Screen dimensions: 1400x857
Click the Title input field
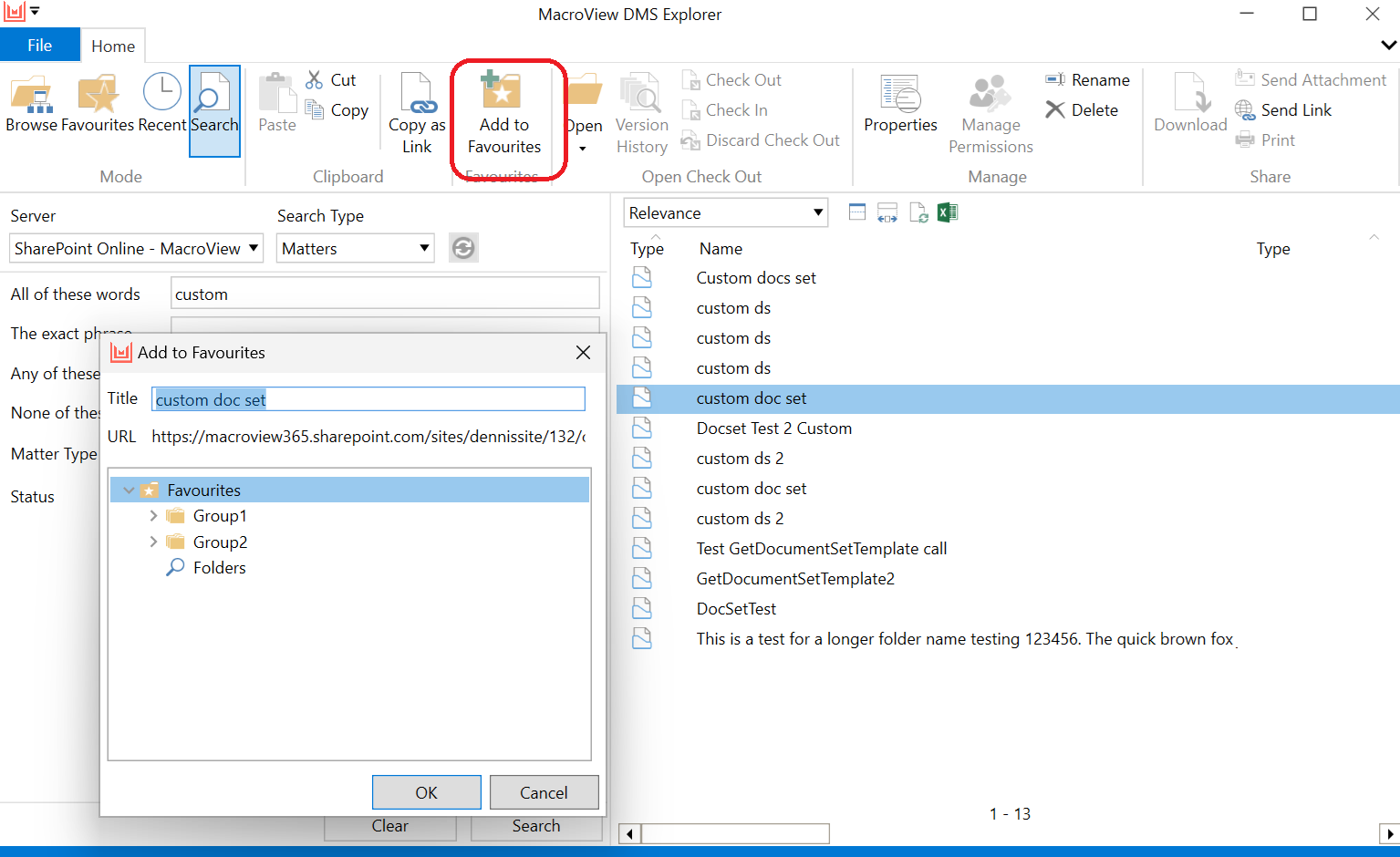point(368,399)
